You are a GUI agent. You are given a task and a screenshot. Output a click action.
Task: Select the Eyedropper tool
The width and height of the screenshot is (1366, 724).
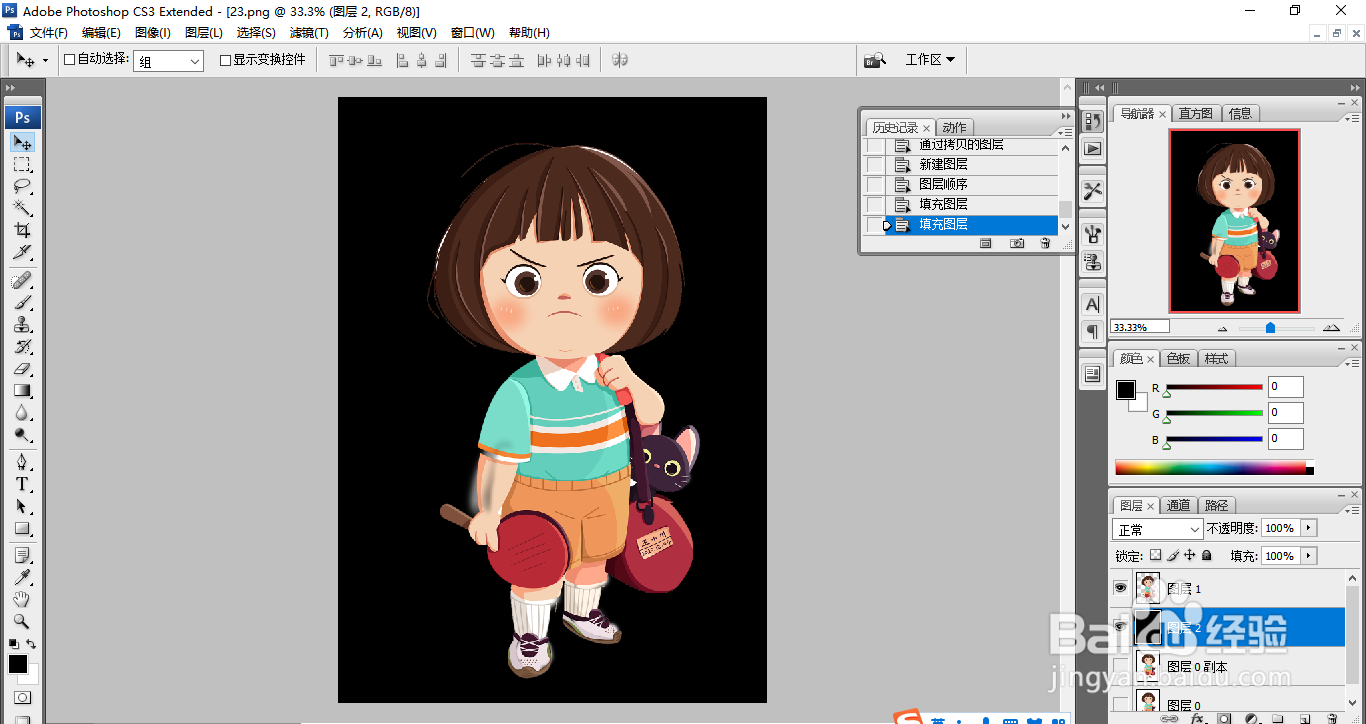click(22, 577)
